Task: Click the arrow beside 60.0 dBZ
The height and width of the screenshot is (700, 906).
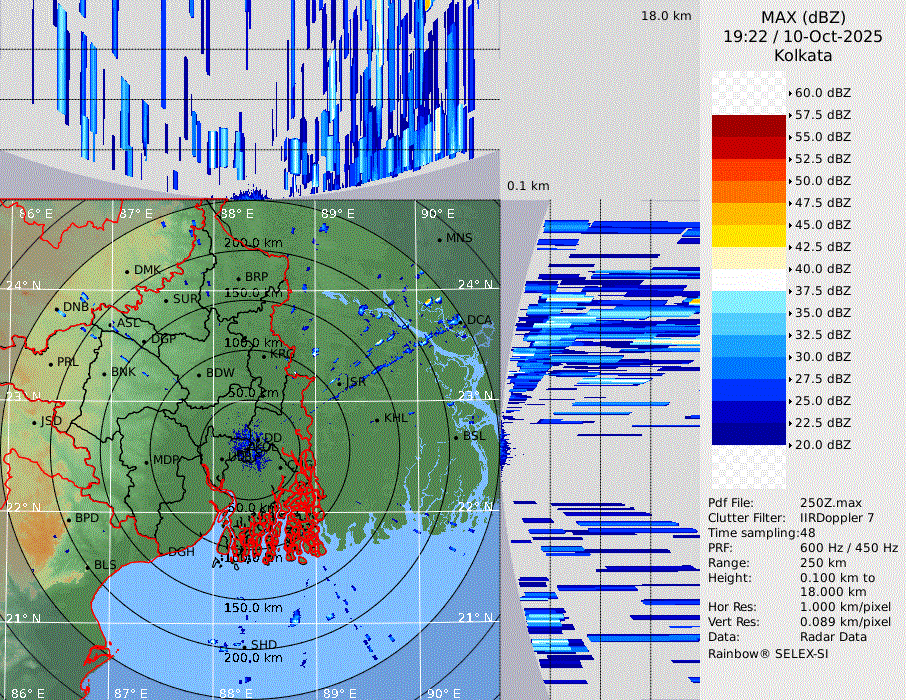Action: point(790,93)
